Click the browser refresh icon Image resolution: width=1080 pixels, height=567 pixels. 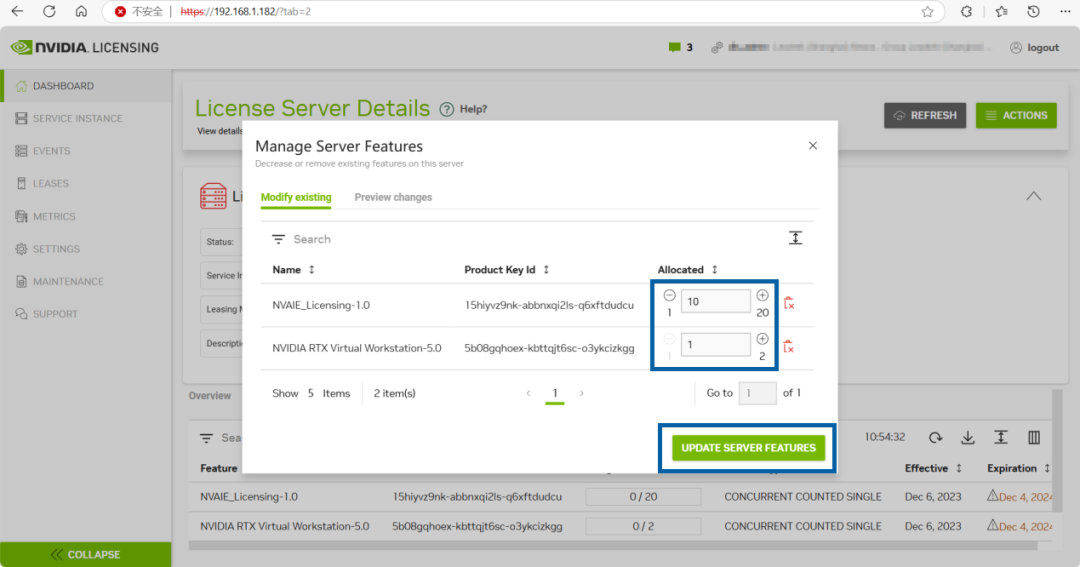click(49, 12)
